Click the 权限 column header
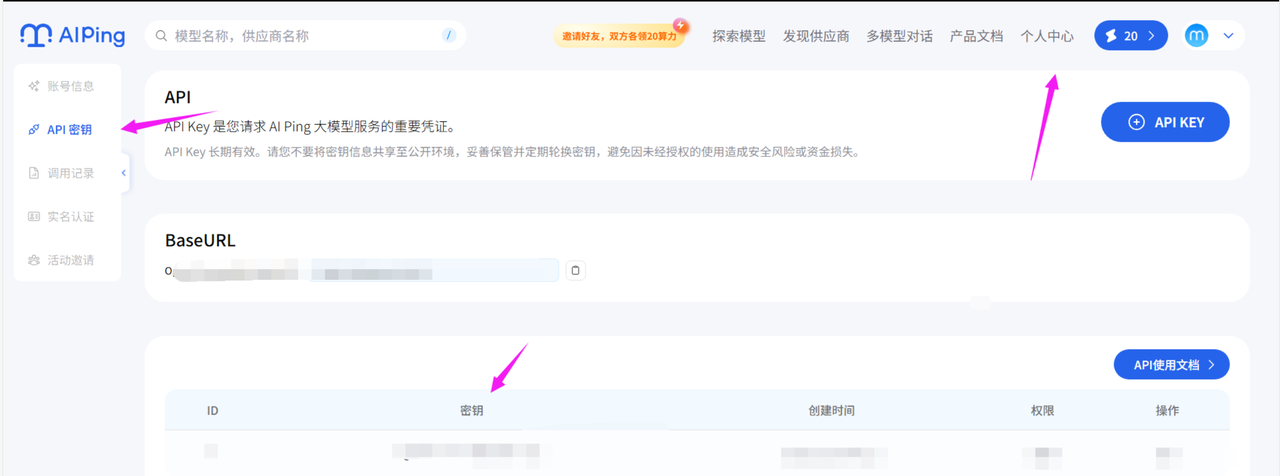Image resolution: width=1280 pixels, height=476 pixels. click(x=1042, y=411)
